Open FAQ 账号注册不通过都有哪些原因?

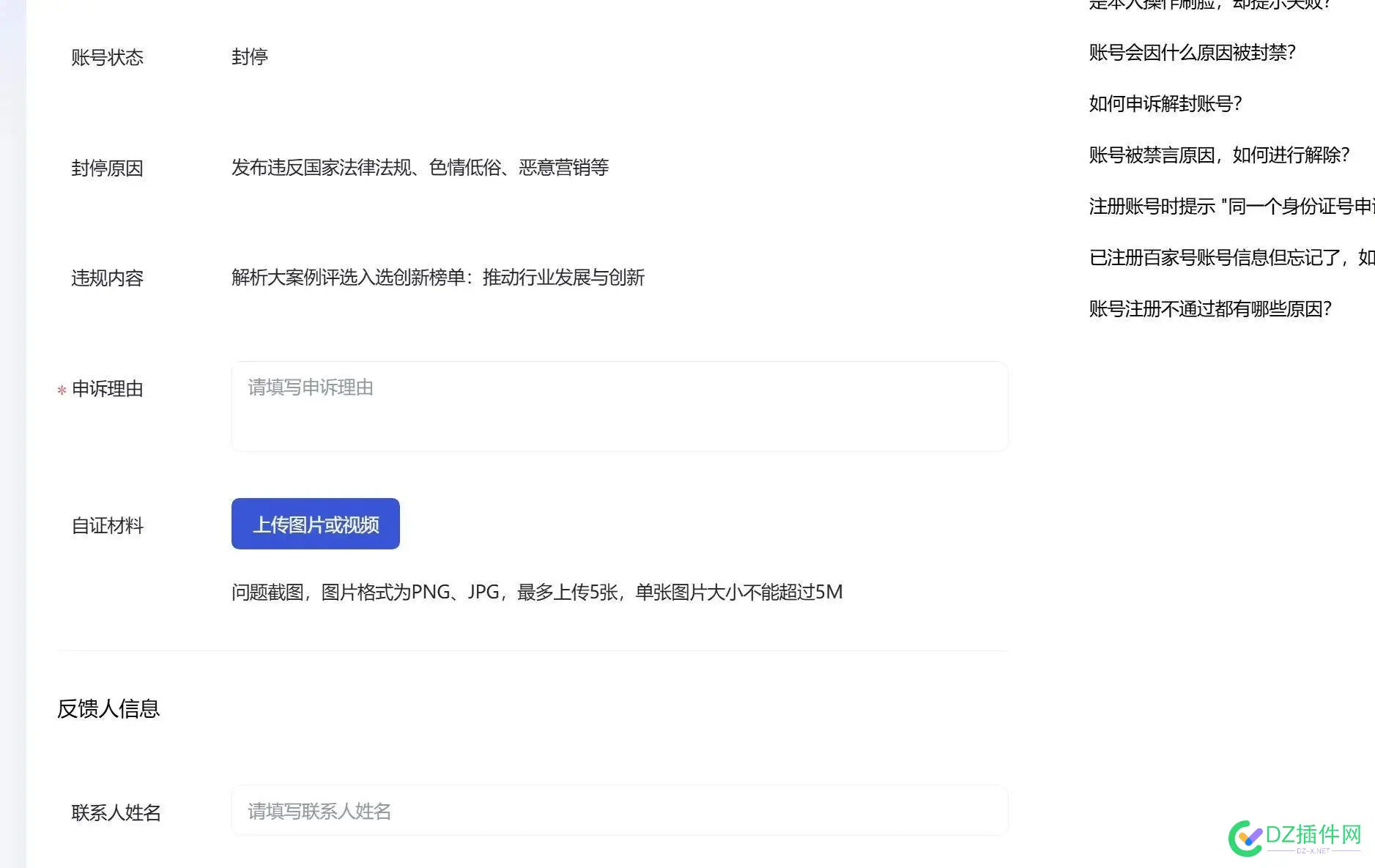[x=1210, y=309]
